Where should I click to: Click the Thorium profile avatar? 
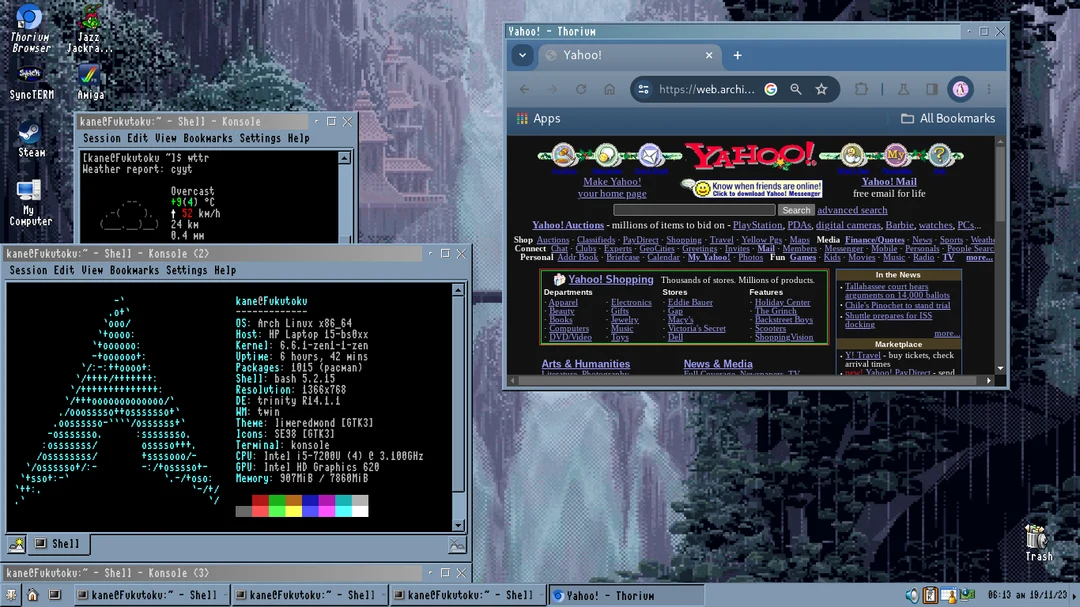click(x=960, y=89)
